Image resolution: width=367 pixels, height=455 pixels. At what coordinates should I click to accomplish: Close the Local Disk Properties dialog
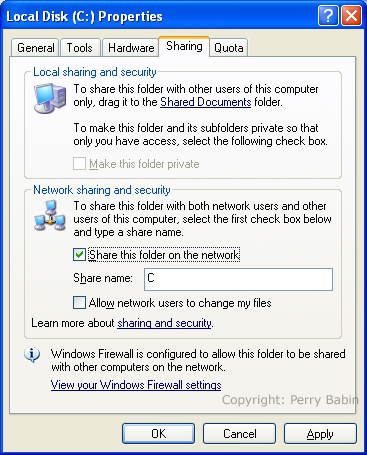coord(351,16)
